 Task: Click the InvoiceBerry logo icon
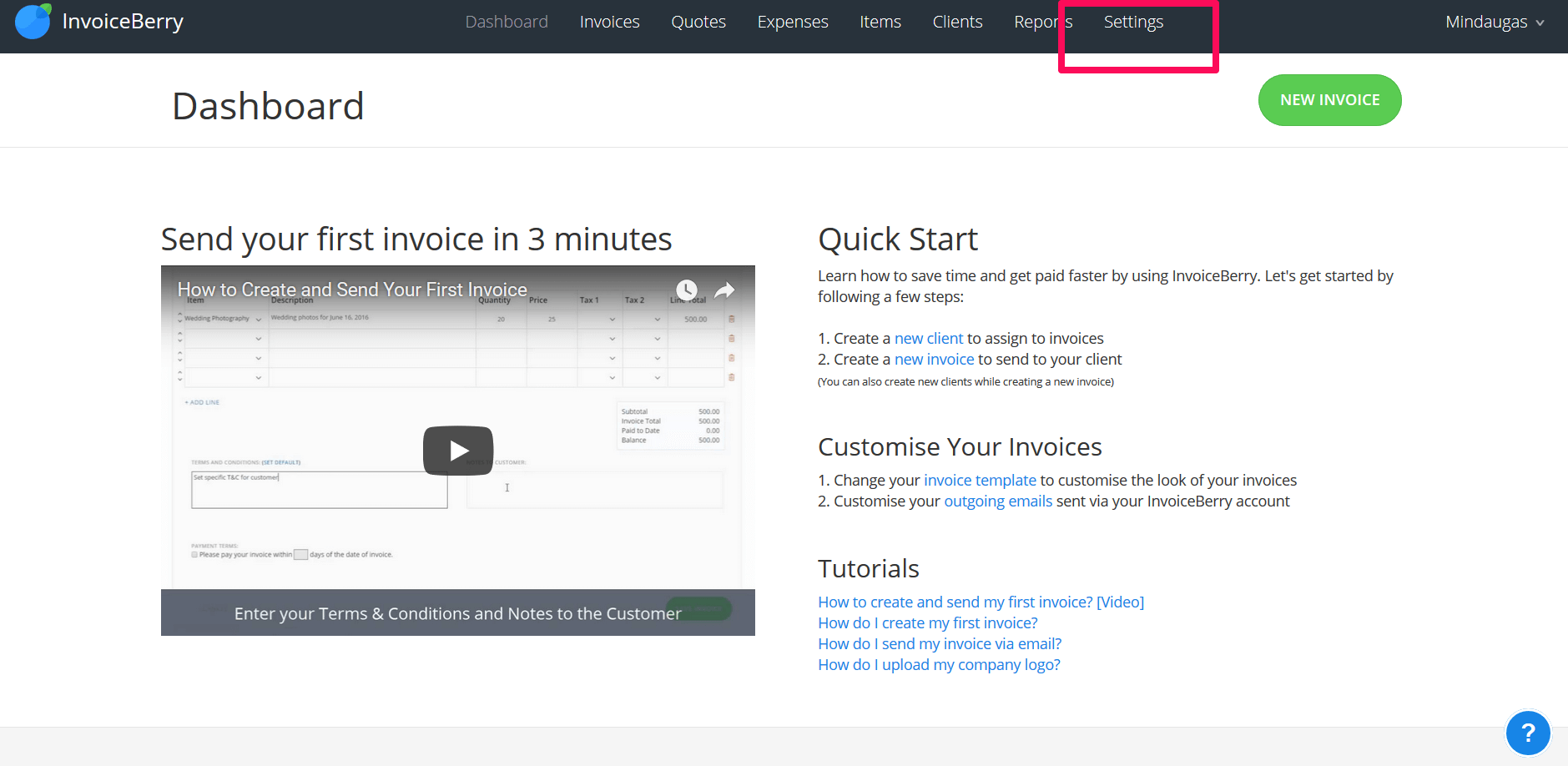pyautogui.click(x=33, y=22)
